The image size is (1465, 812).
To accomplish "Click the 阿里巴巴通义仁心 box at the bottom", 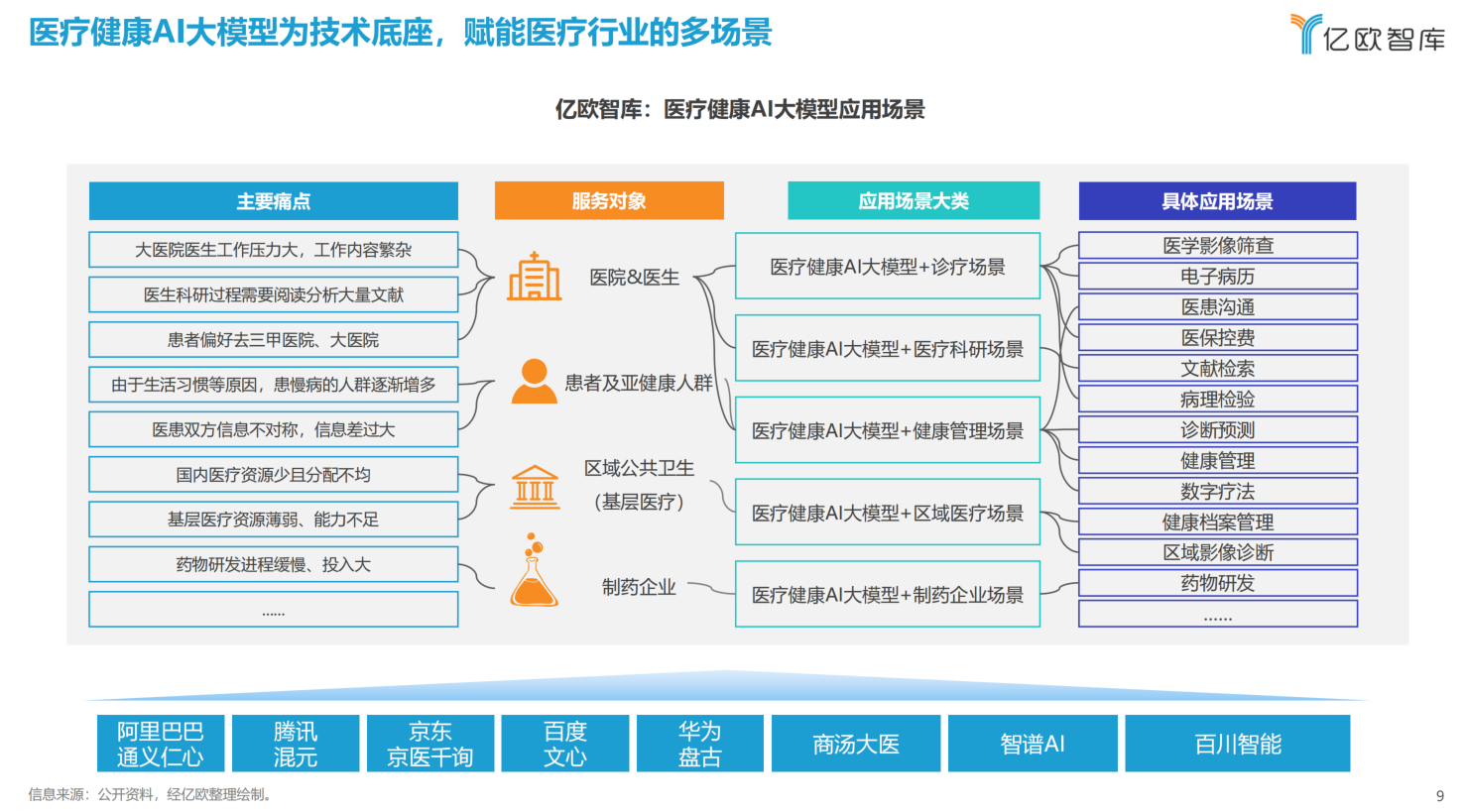I will (160, 742).
